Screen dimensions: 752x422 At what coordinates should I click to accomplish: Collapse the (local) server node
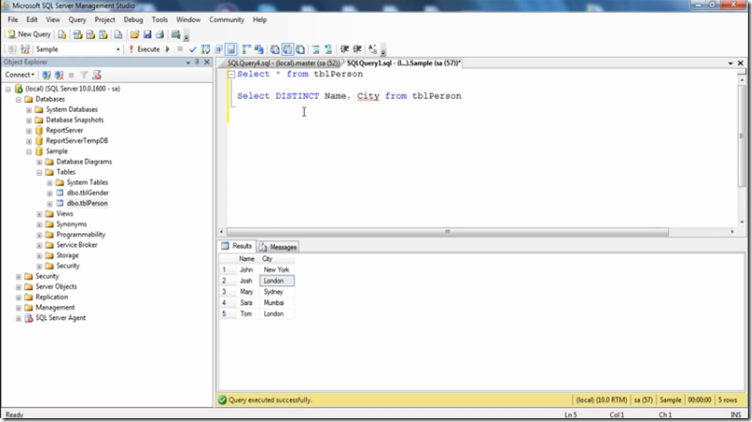click(x=8, y=89)
